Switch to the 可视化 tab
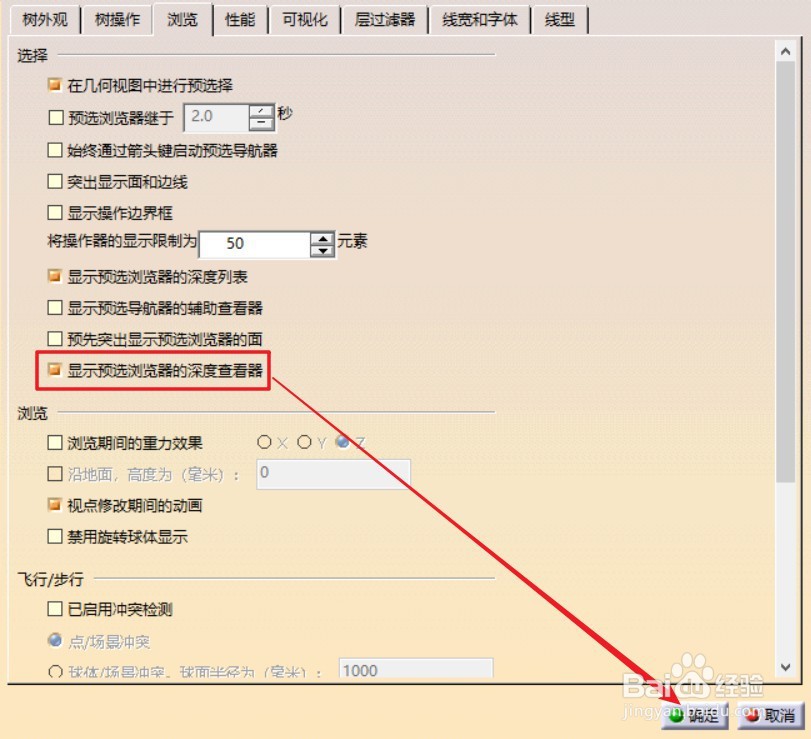The height and width of the screenshot is (739, 811). click(305, 20)
